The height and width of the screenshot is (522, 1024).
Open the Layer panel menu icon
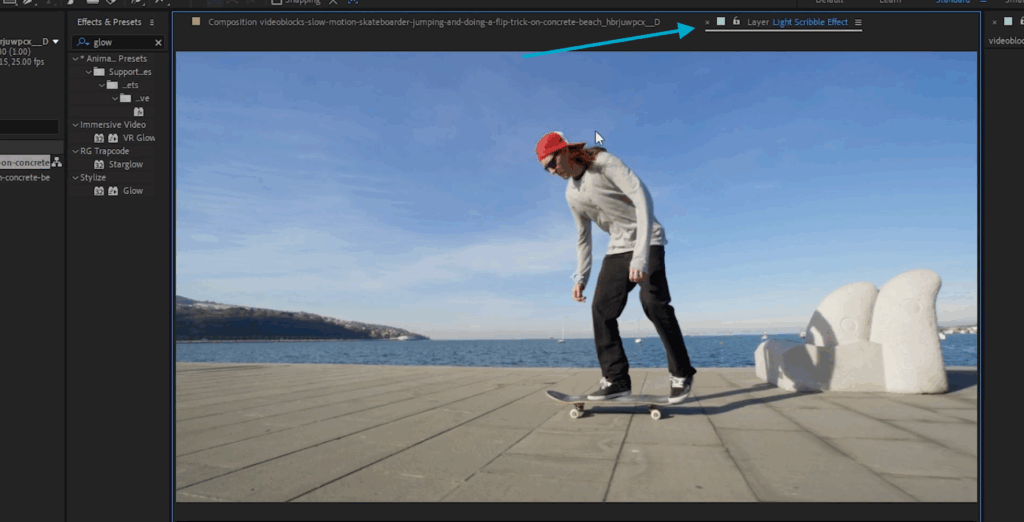click(x=858, y=22)
